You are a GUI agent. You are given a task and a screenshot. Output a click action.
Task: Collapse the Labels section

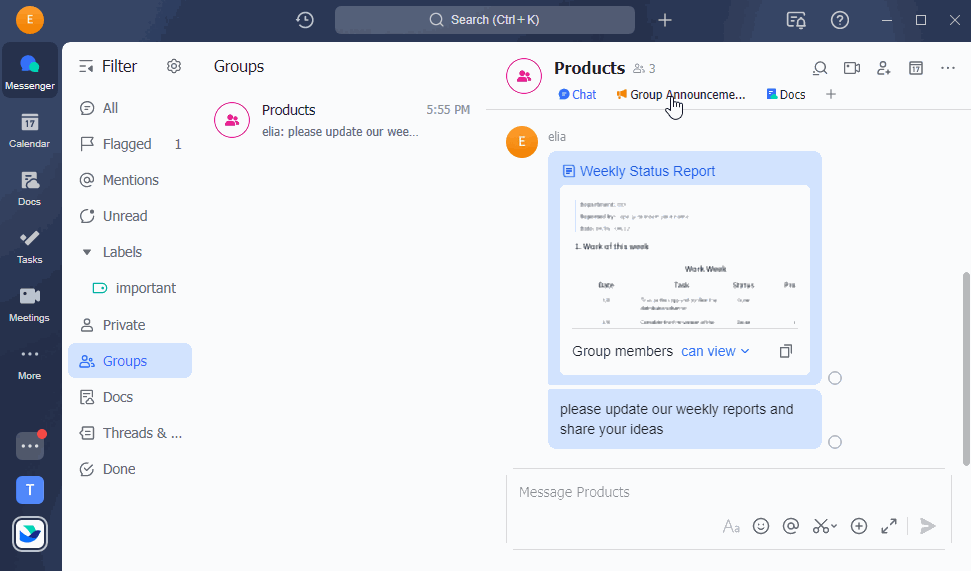87,252
